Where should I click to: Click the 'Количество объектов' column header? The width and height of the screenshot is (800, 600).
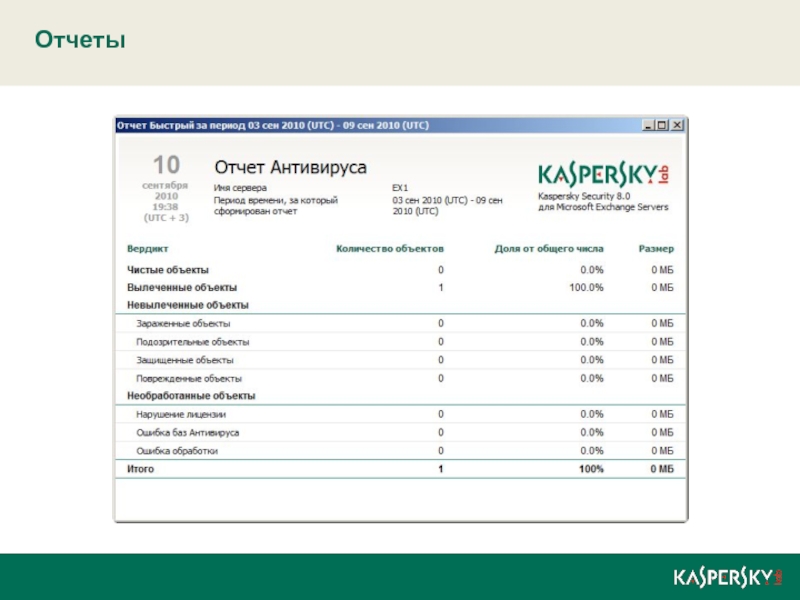[390, 248]
